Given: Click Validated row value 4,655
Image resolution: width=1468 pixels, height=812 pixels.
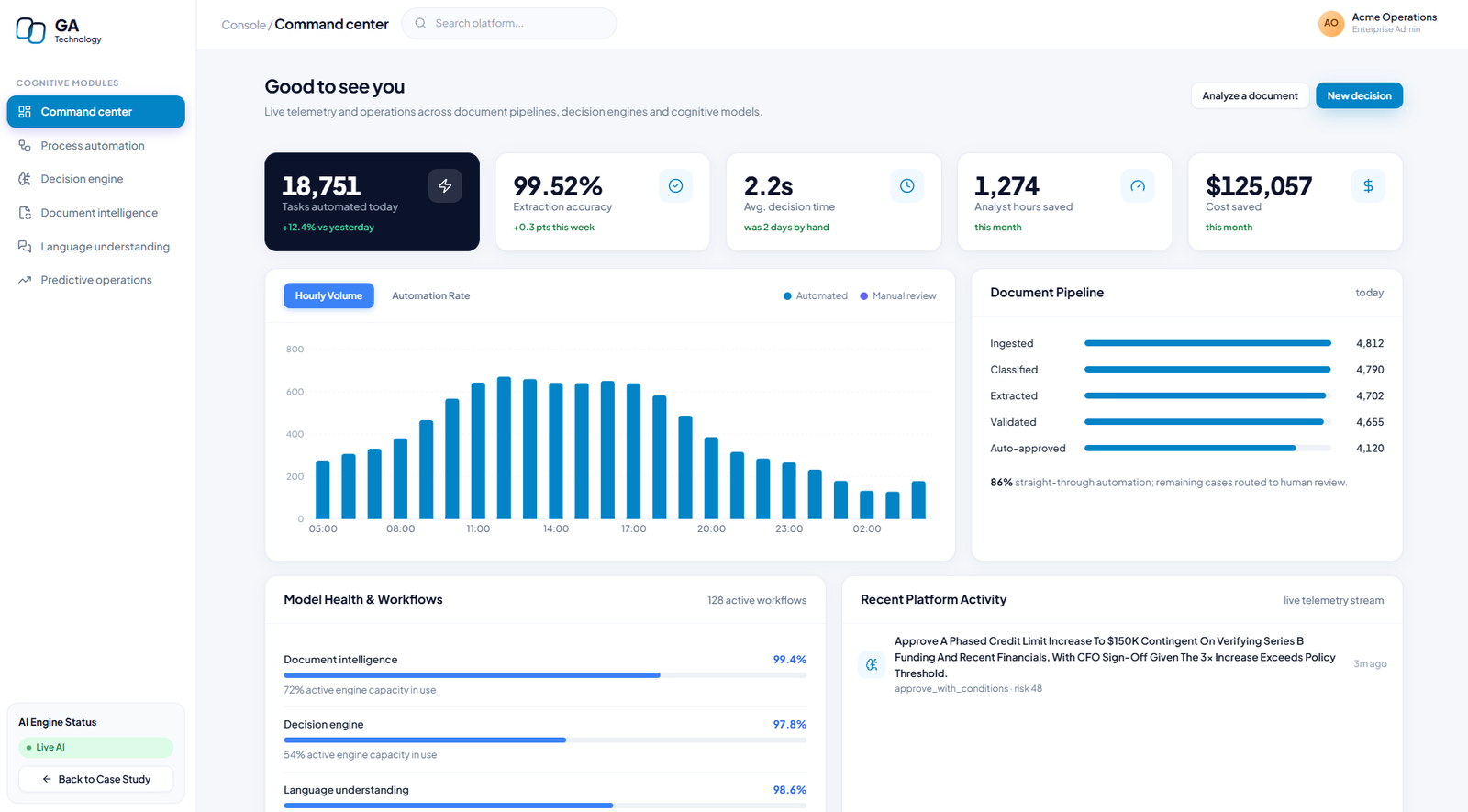Looking at the screenshot, I should click(1370, 422).
